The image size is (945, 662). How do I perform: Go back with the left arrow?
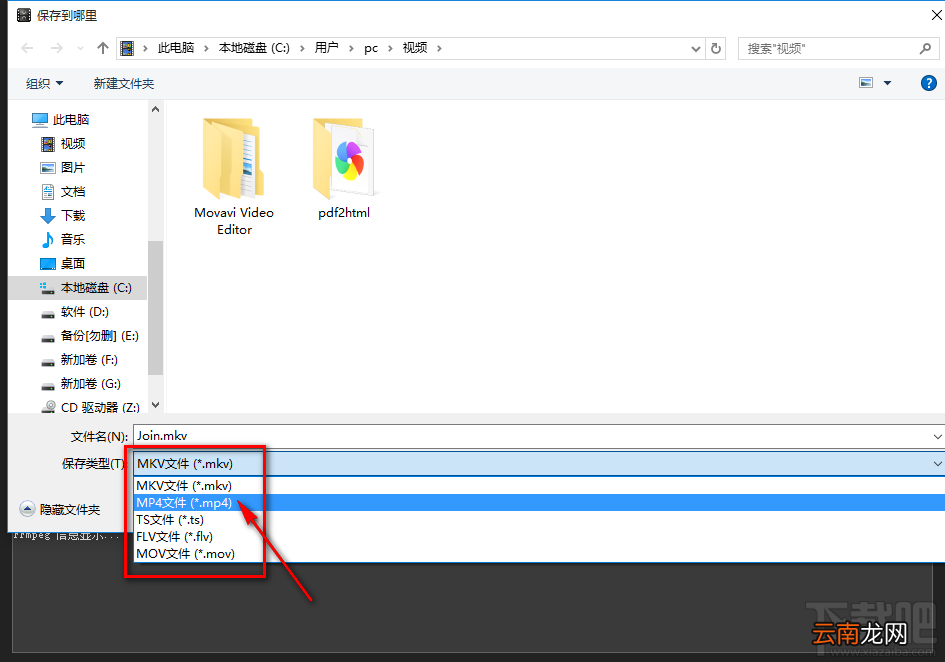[x=27, y=48]
